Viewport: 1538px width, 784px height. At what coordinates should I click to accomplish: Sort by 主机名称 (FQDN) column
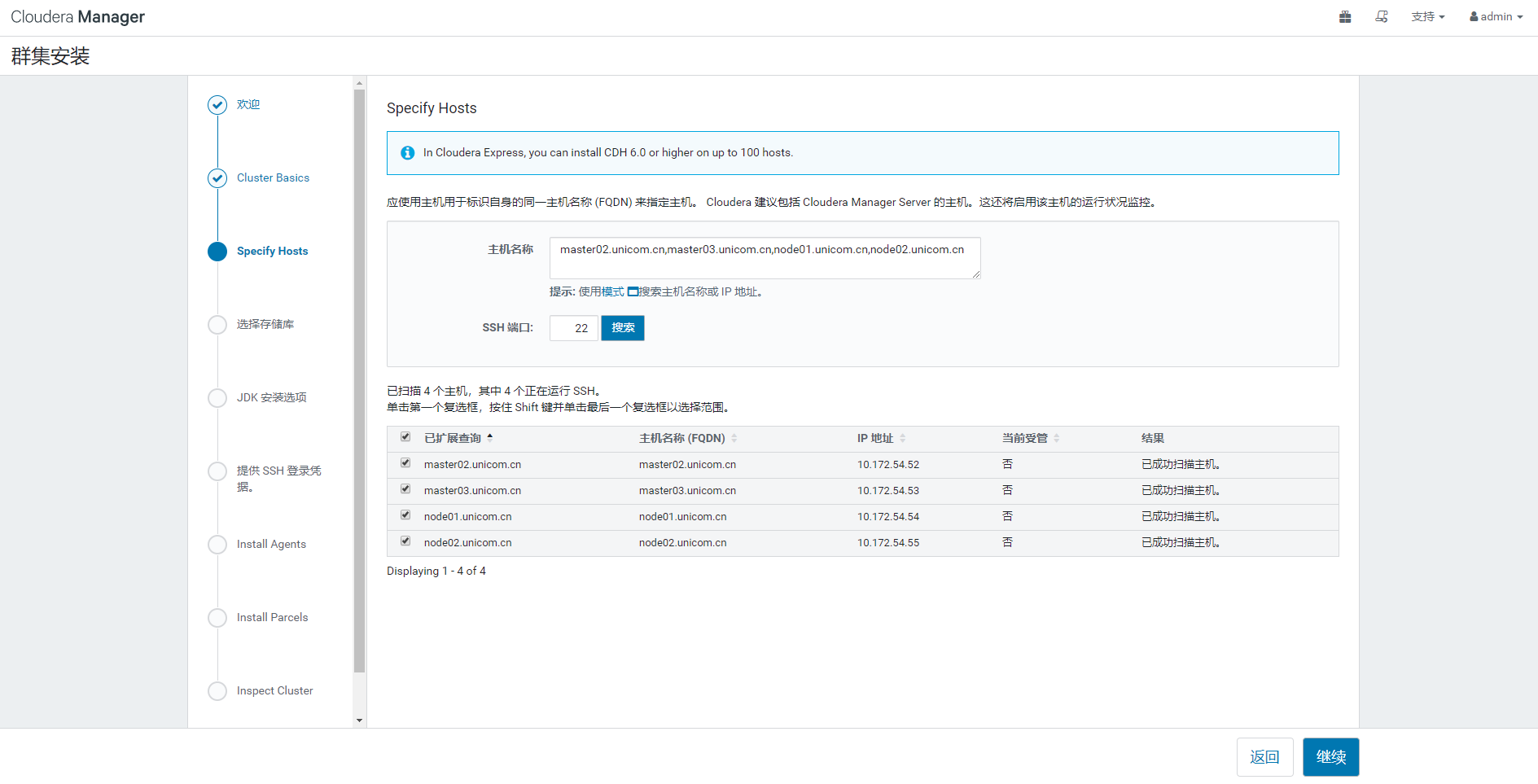pyautogui.click(x=734, y=438)
